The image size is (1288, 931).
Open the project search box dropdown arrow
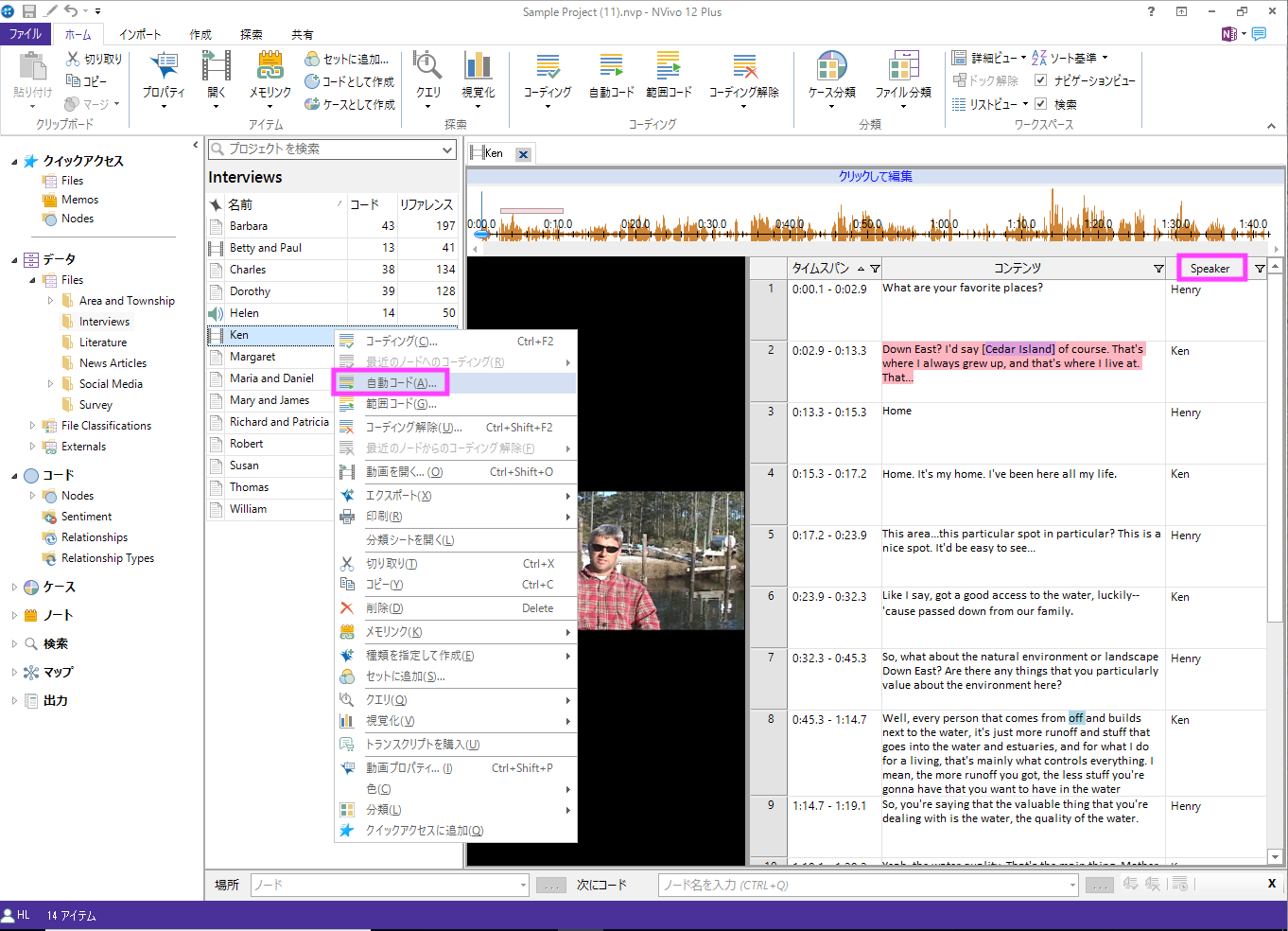point(447,149)
